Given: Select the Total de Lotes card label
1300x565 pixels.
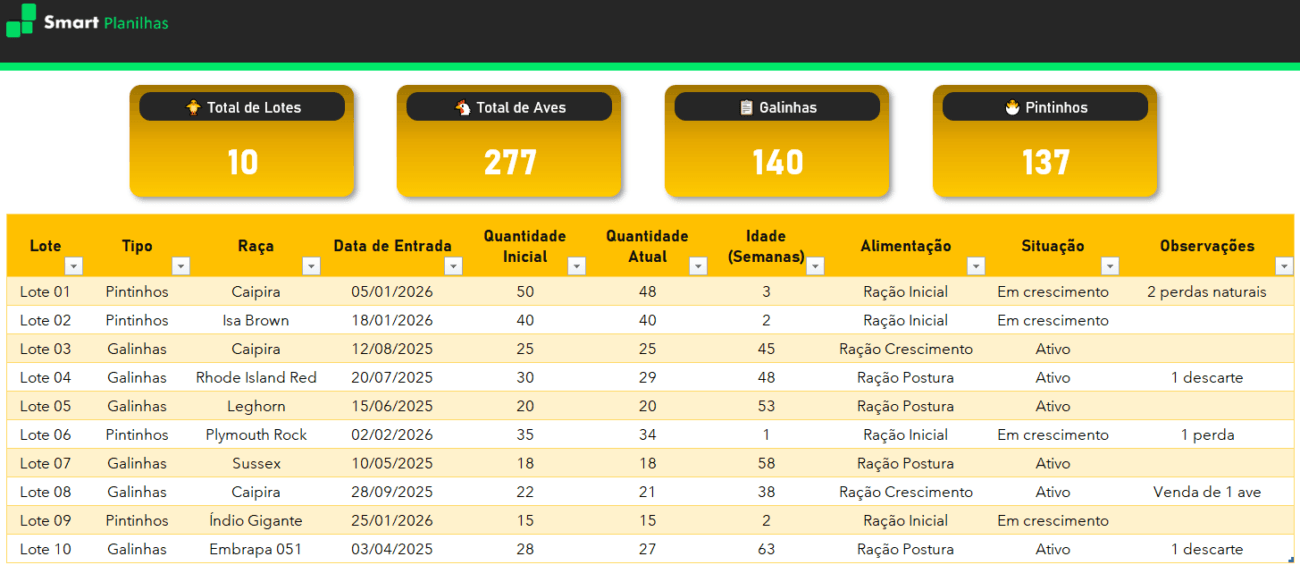Looking at the screenshot, I should pyautogui.click(x=254, y=107).
